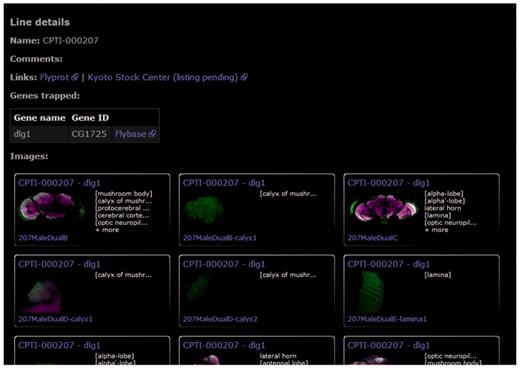Click the Line details heading
The image size is (520, 369).
[40, 22]
